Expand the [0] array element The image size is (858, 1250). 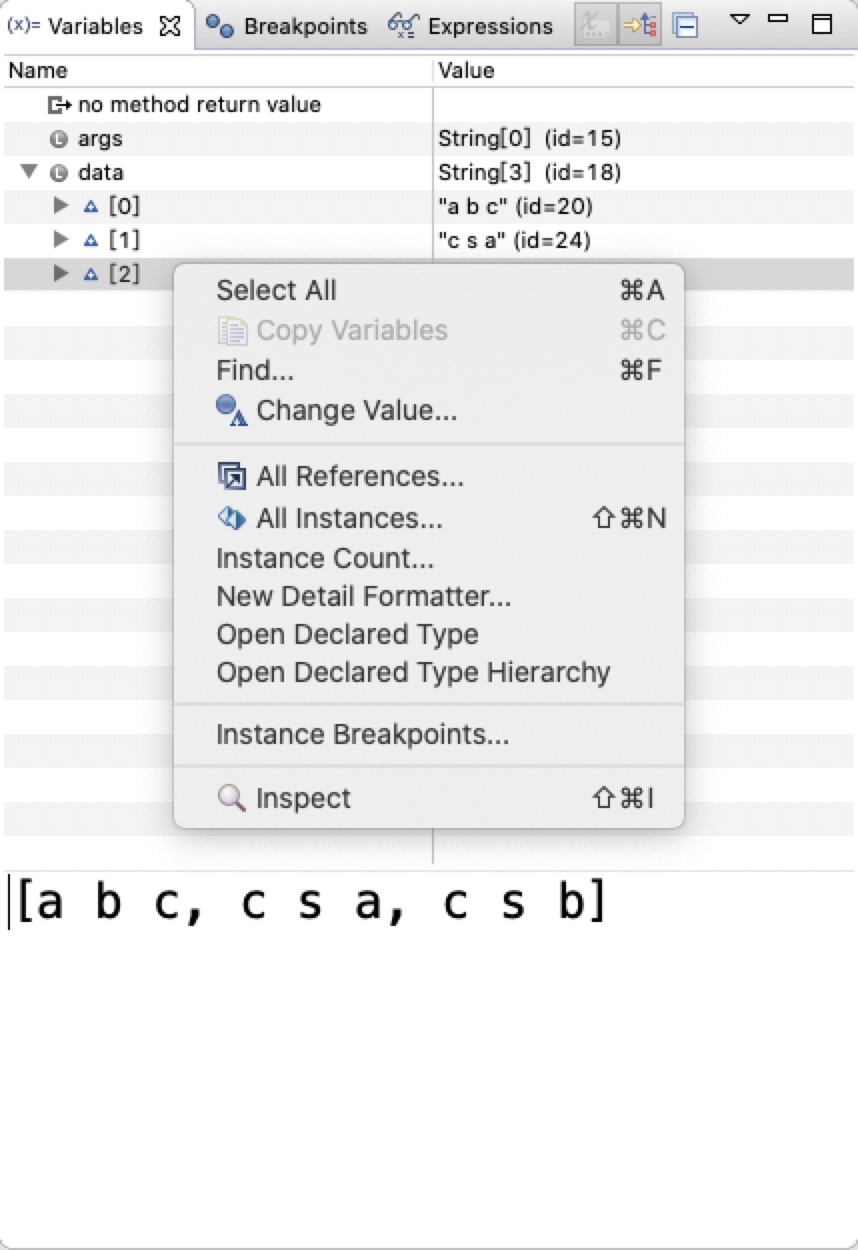[x=61, y=207]
